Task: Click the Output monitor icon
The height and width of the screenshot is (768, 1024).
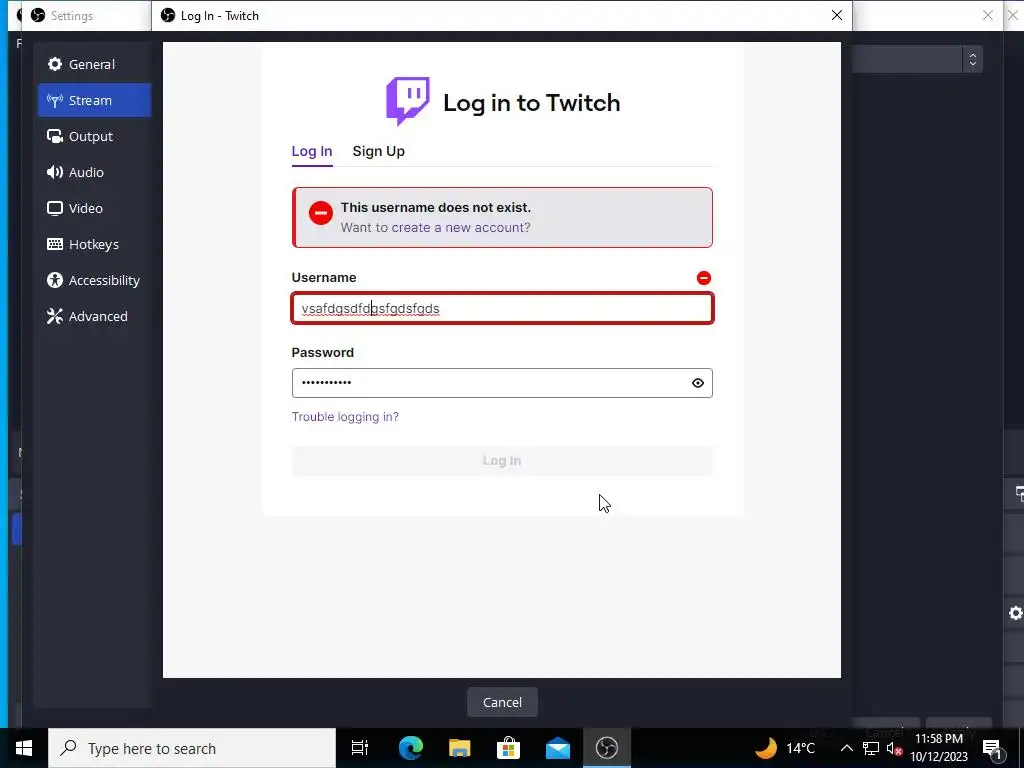Action: [x=55, y=136]
